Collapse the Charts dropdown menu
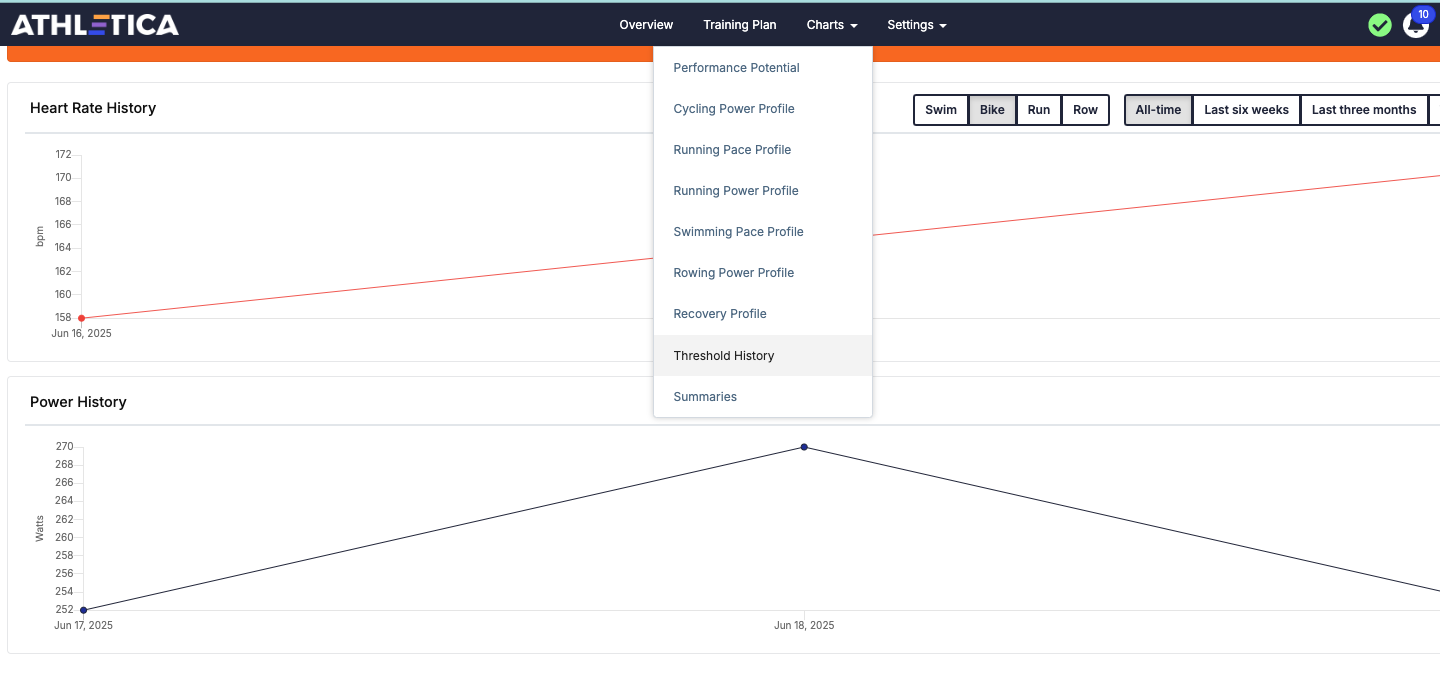Screen dimensions: 1440x676 pyautogui.click(x=832, y=25)
